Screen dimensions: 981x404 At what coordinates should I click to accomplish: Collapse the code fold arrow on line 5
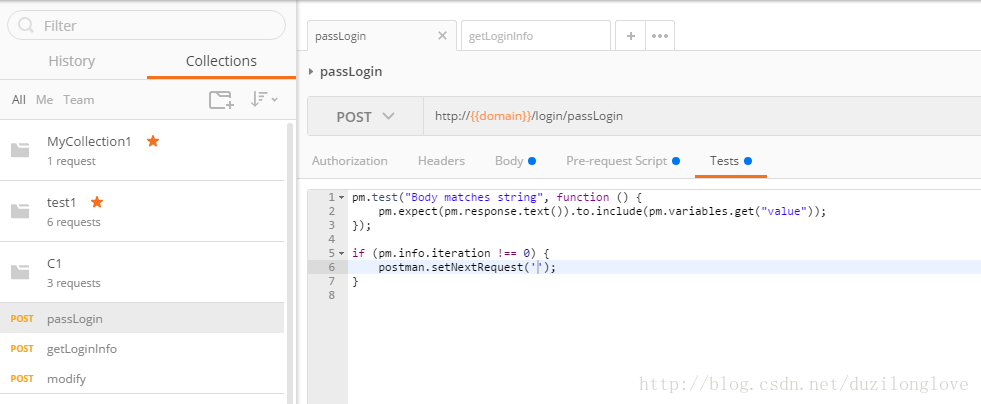tap(342, 253)
